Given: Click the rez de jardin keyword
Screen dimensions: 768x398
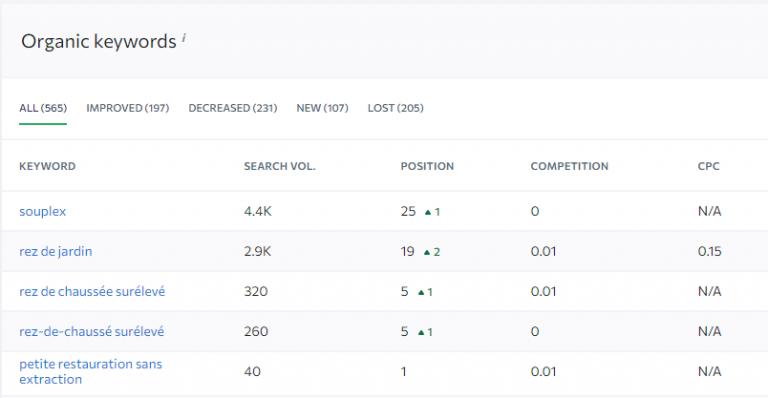Looking at the screenshot, I should pos(56,252).
